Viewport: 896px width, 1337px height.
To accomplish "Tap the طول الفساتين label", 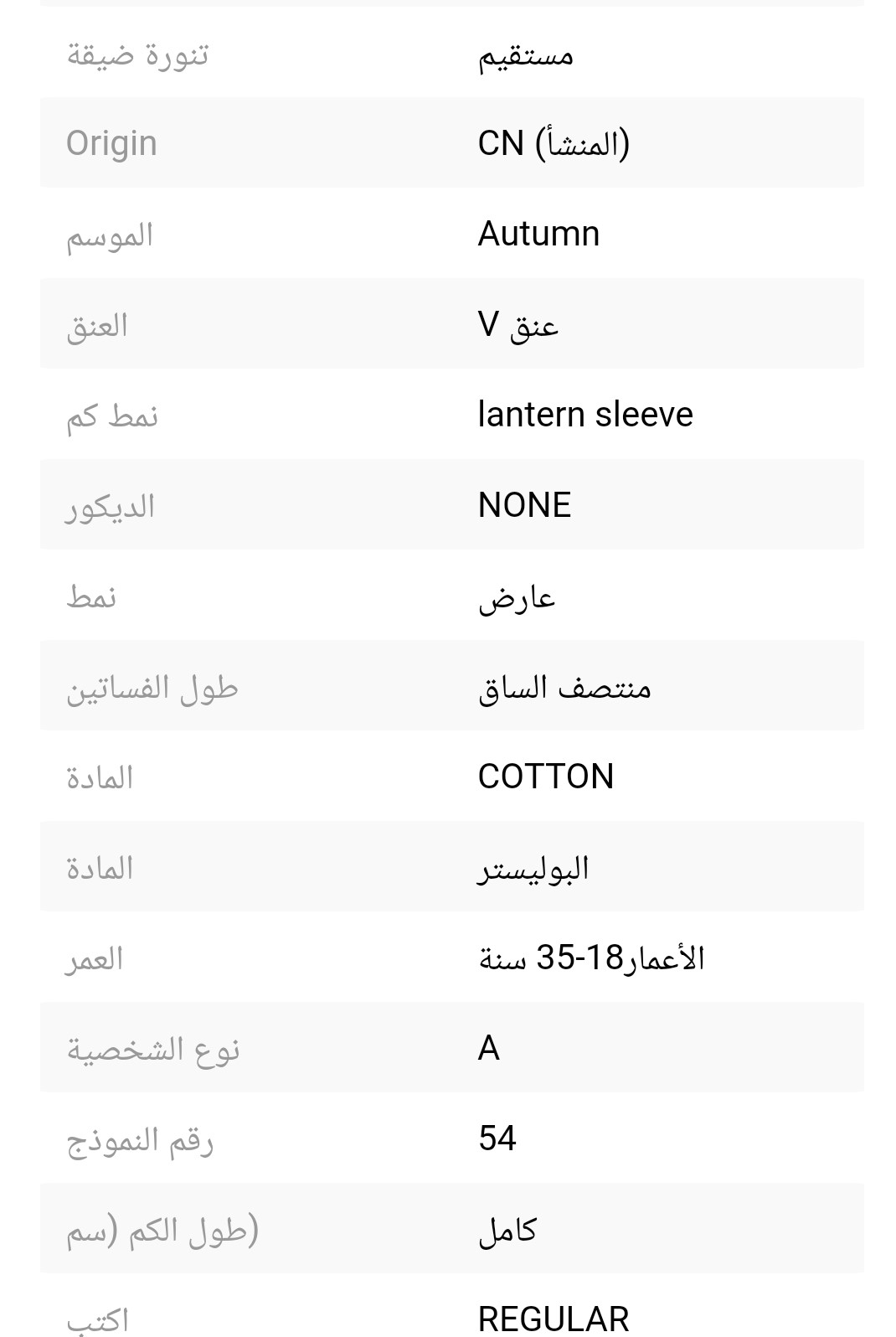I will [152, 688].
